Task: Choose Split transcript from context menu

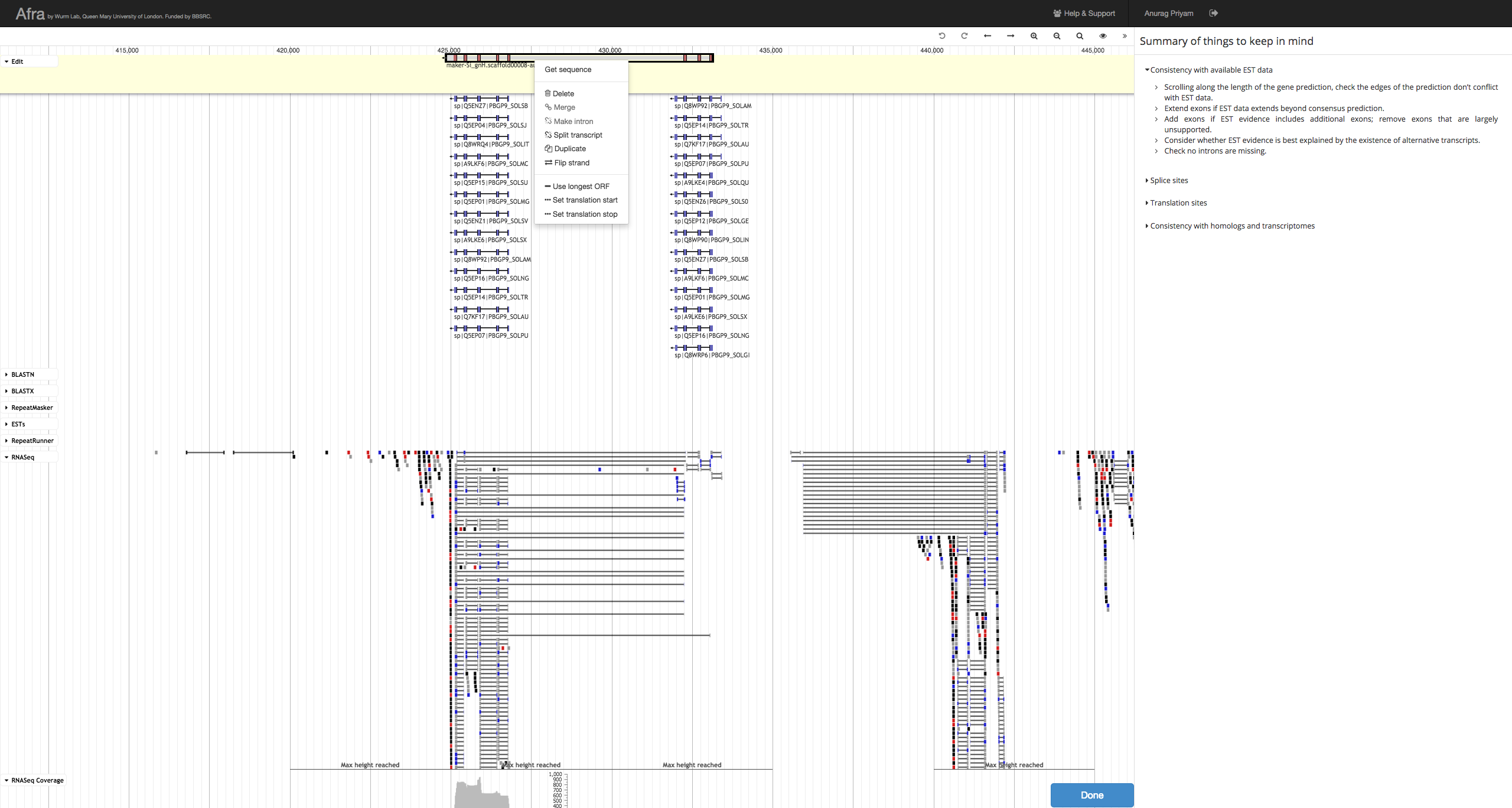Action: coord(578,135)
